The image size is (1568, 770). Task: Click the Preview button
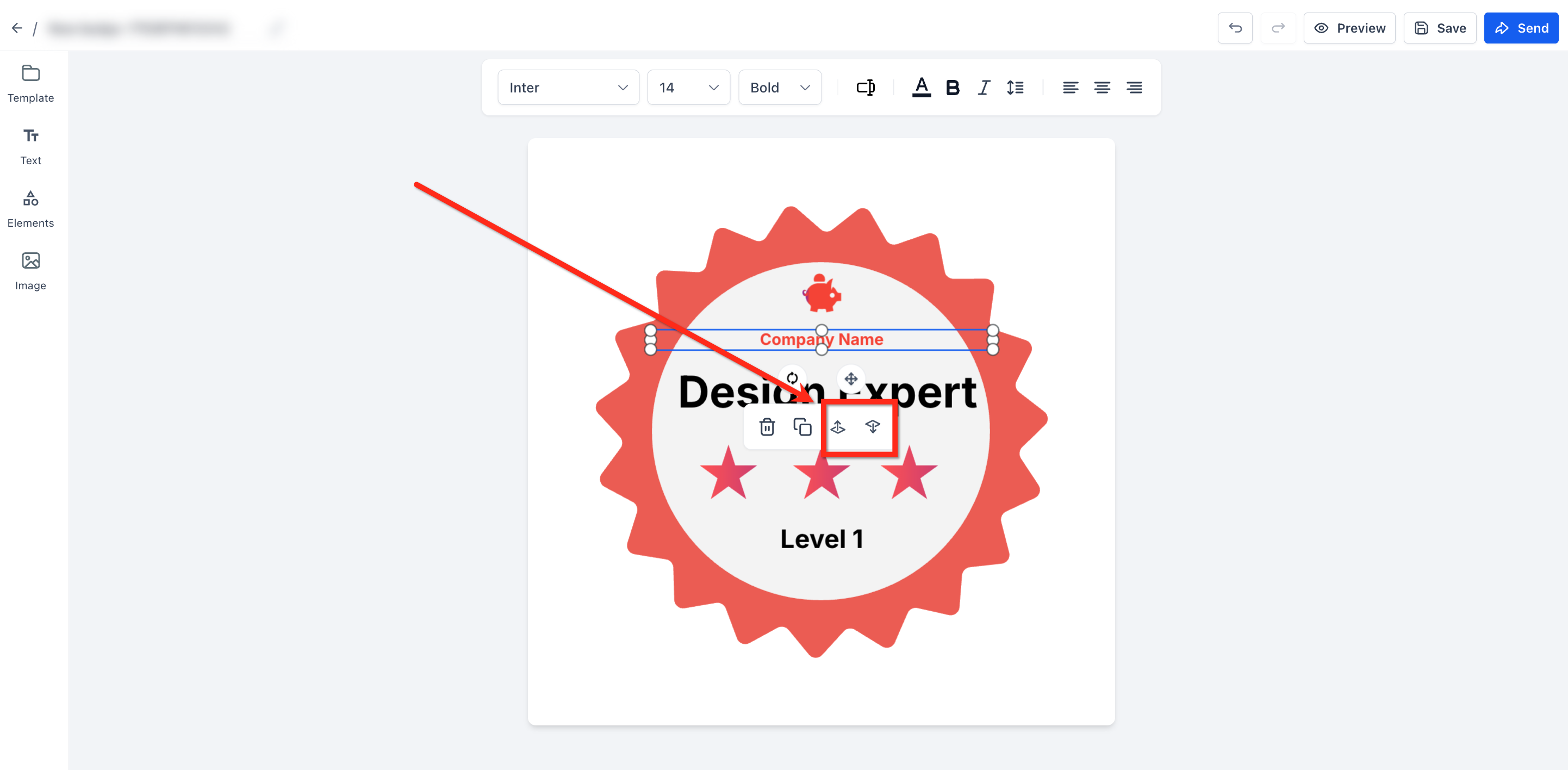click(1349, 28)
